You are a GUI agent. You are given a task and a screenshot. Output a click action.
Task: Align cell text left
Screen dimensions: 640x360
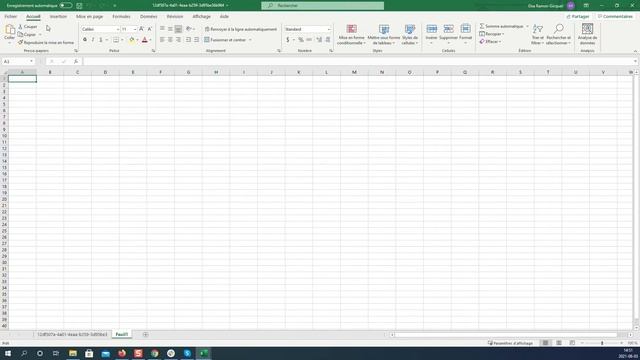coord(162,40)
